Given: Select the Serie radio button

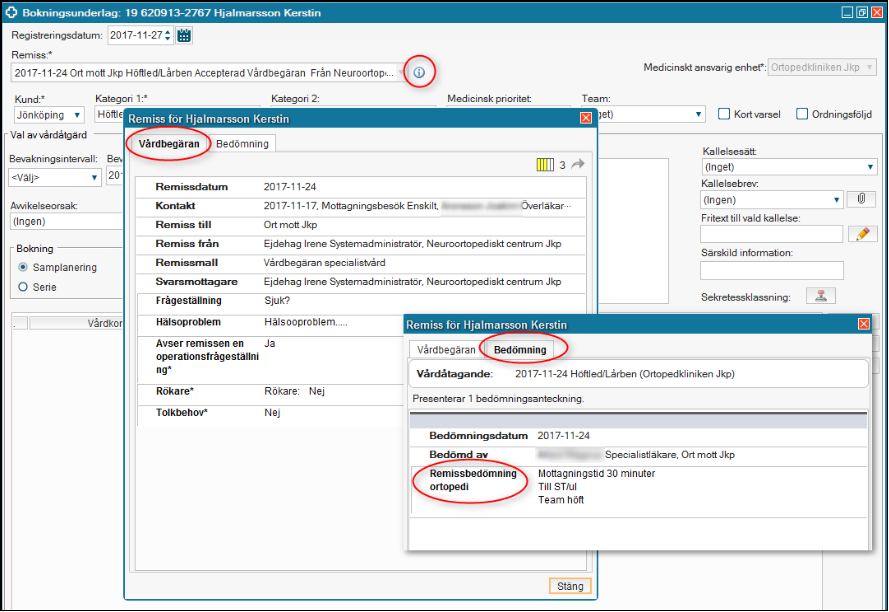Looking at the screenshot, I should point(24,287).
